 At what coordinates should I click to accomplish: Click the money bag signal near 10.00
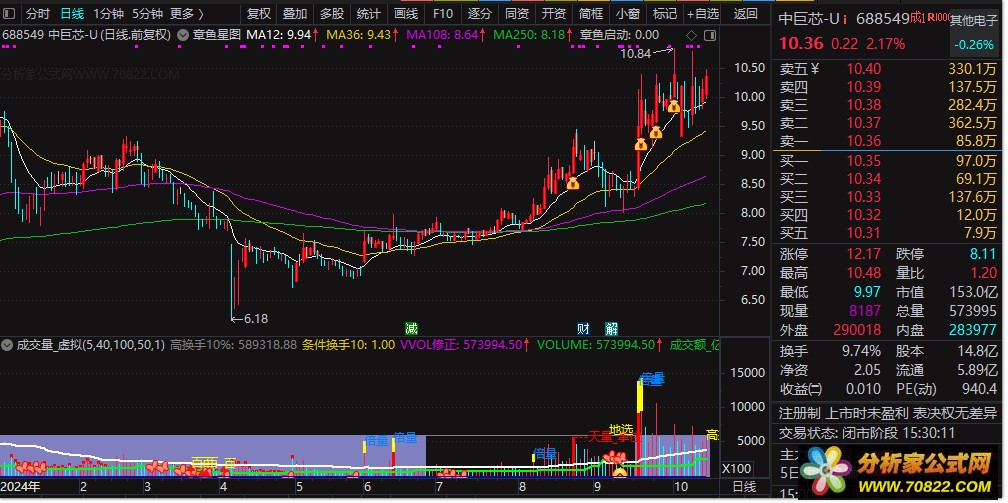(674, 105)
